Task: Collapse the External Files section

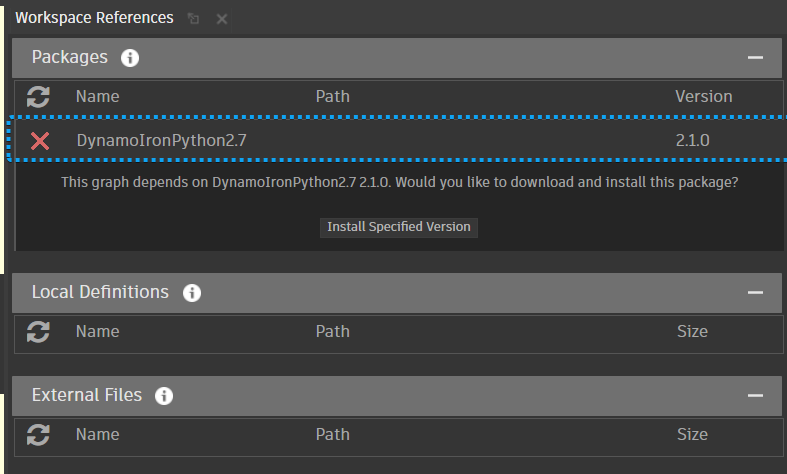Action: tap(755, 396)
